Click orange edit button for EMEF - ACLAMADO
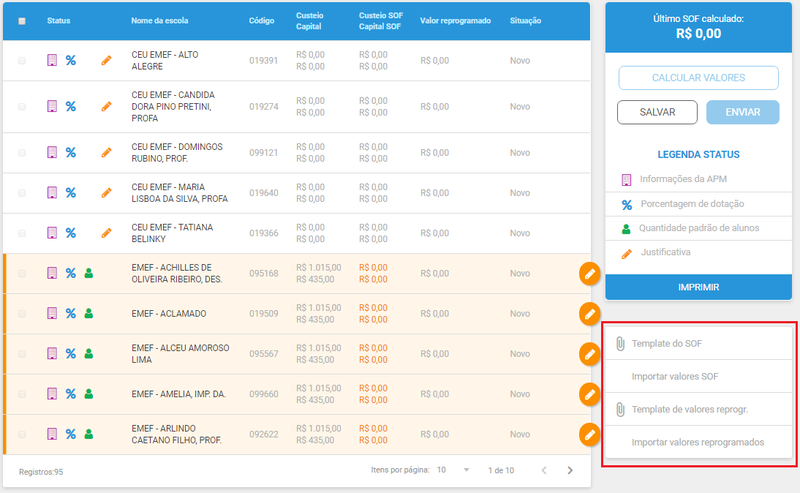The width and height of the screenshot is (800, 493). tap(589, 314)
